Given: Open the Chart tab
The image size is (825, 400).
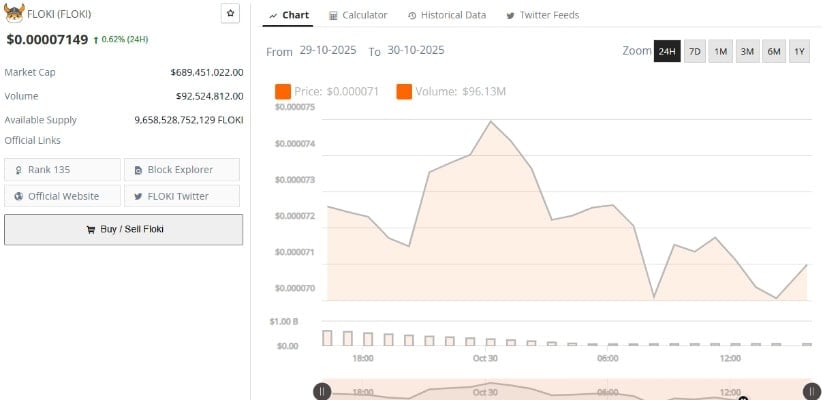Looking at the screenshot, I should tap(289, 15).
